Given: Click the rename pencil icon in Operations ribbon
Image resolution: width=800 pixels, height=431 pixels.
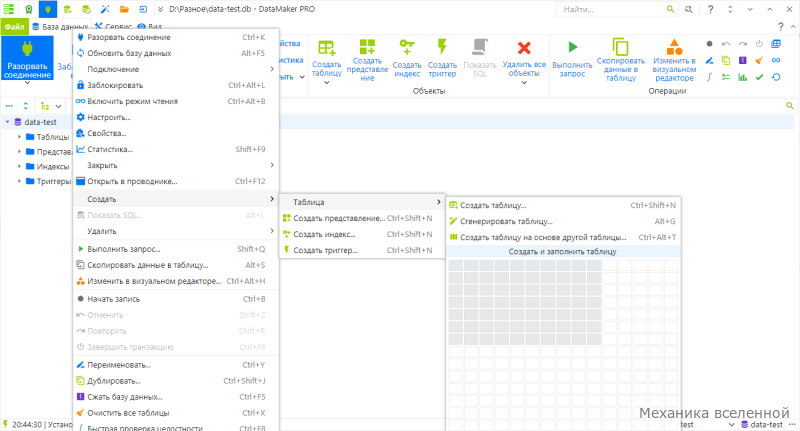Looking at the screenshot, I should coord(709,61).
